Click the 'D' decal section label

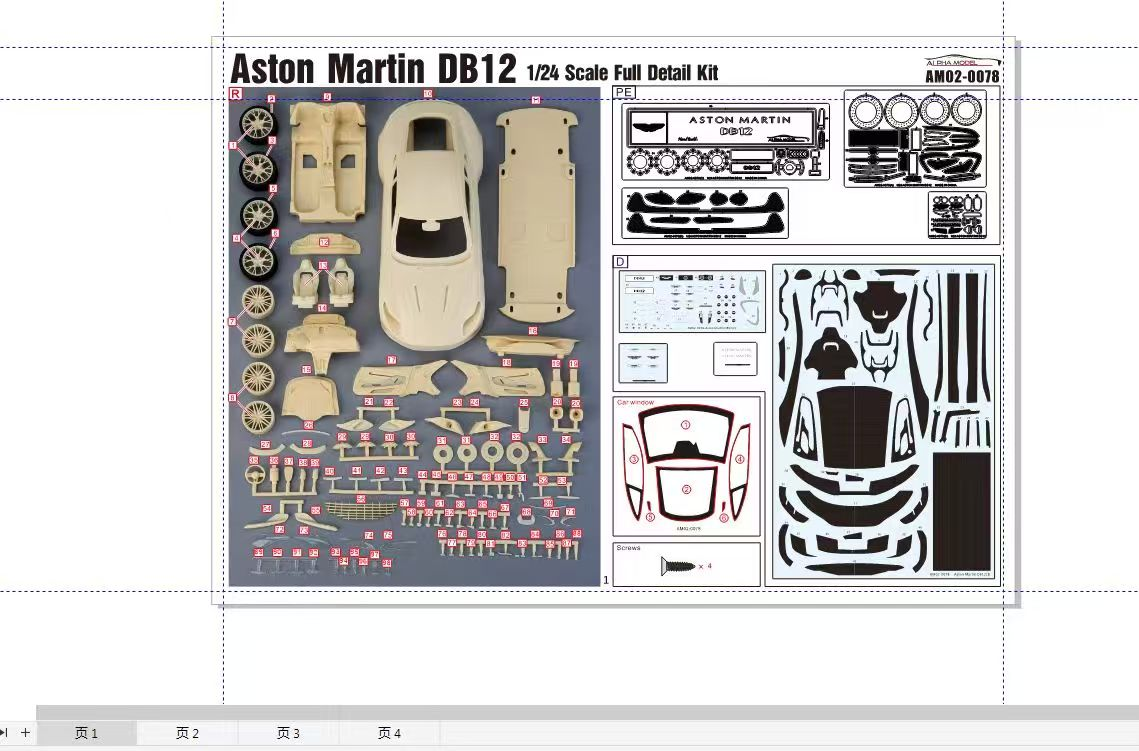click(620, 261)
